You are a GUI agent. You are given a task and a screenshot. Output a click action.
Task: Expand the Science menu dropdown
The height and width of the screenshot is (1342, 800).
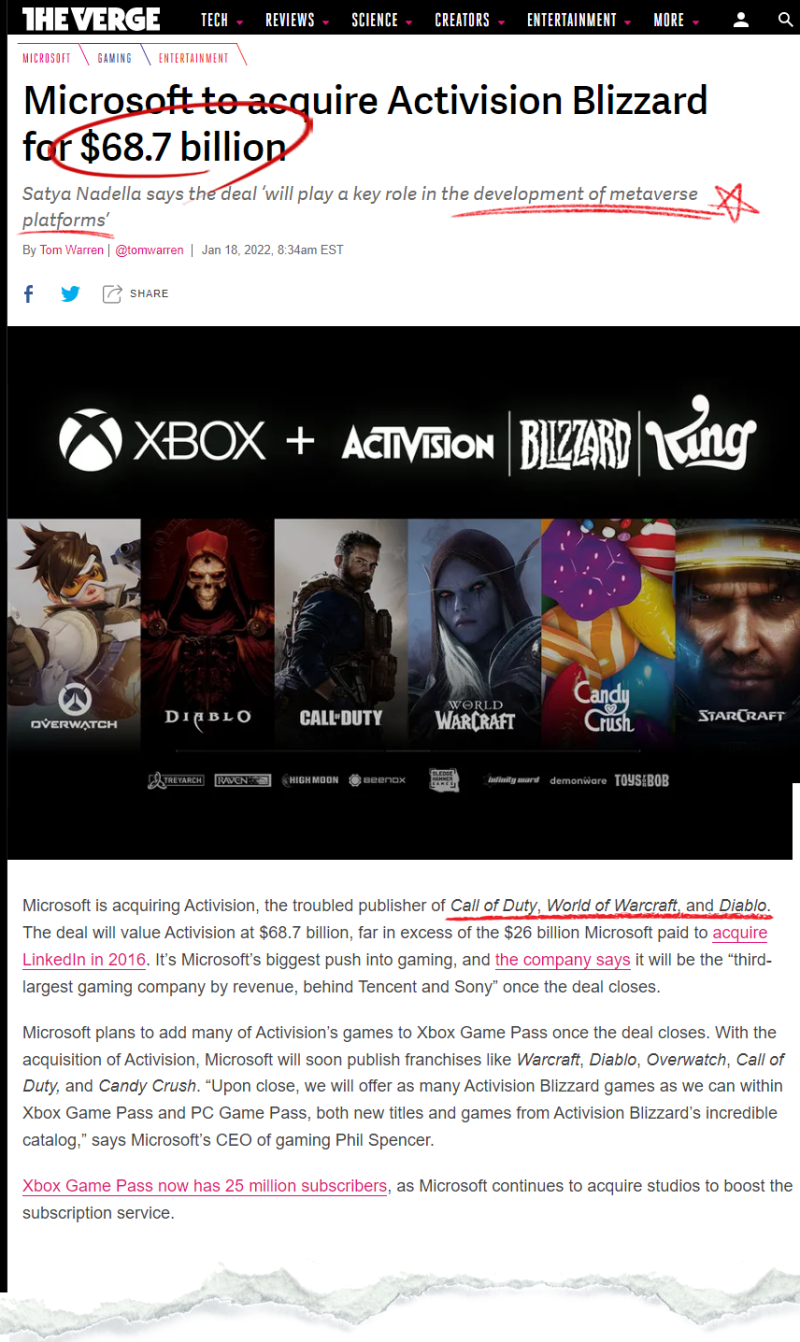[x=382, y=20]
